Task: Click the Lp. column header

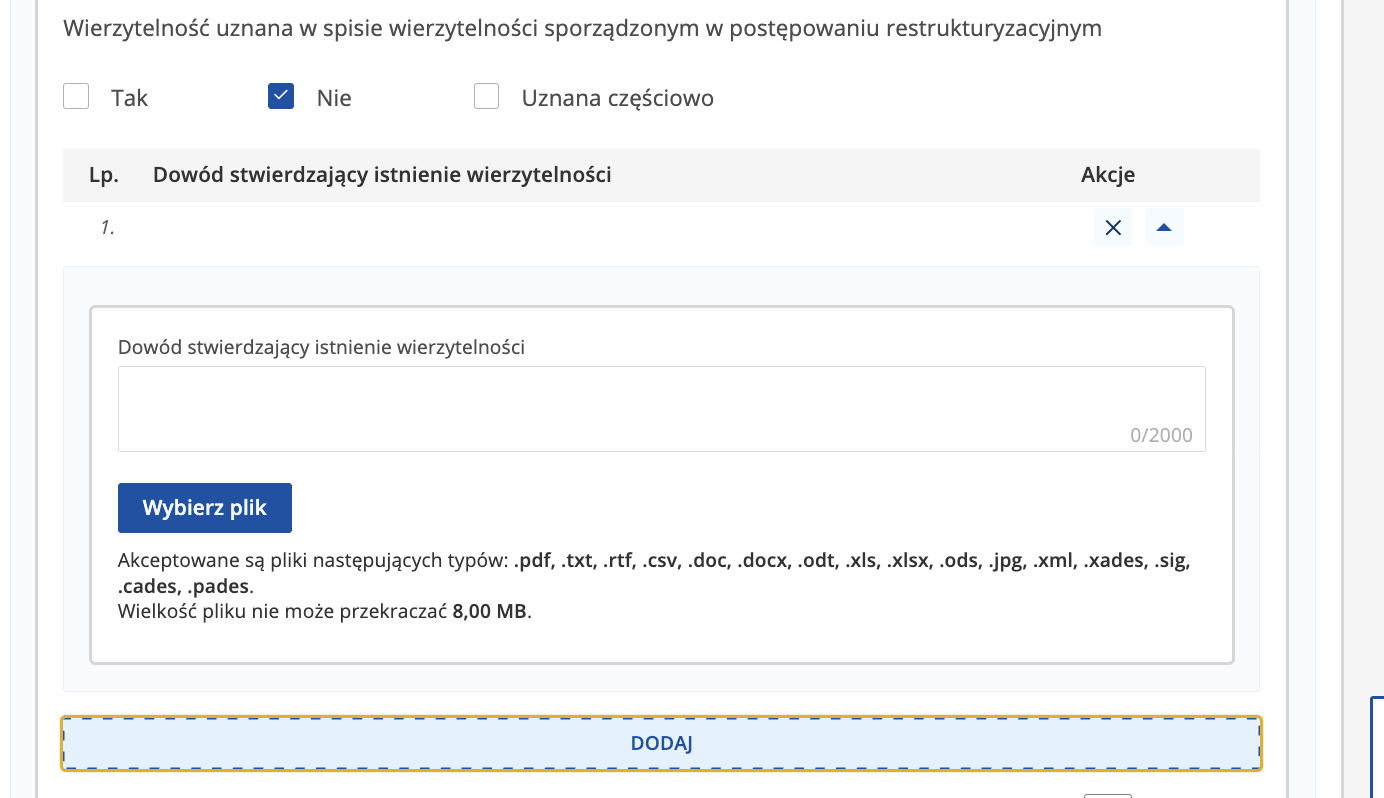Action: [x=104, y=175]
